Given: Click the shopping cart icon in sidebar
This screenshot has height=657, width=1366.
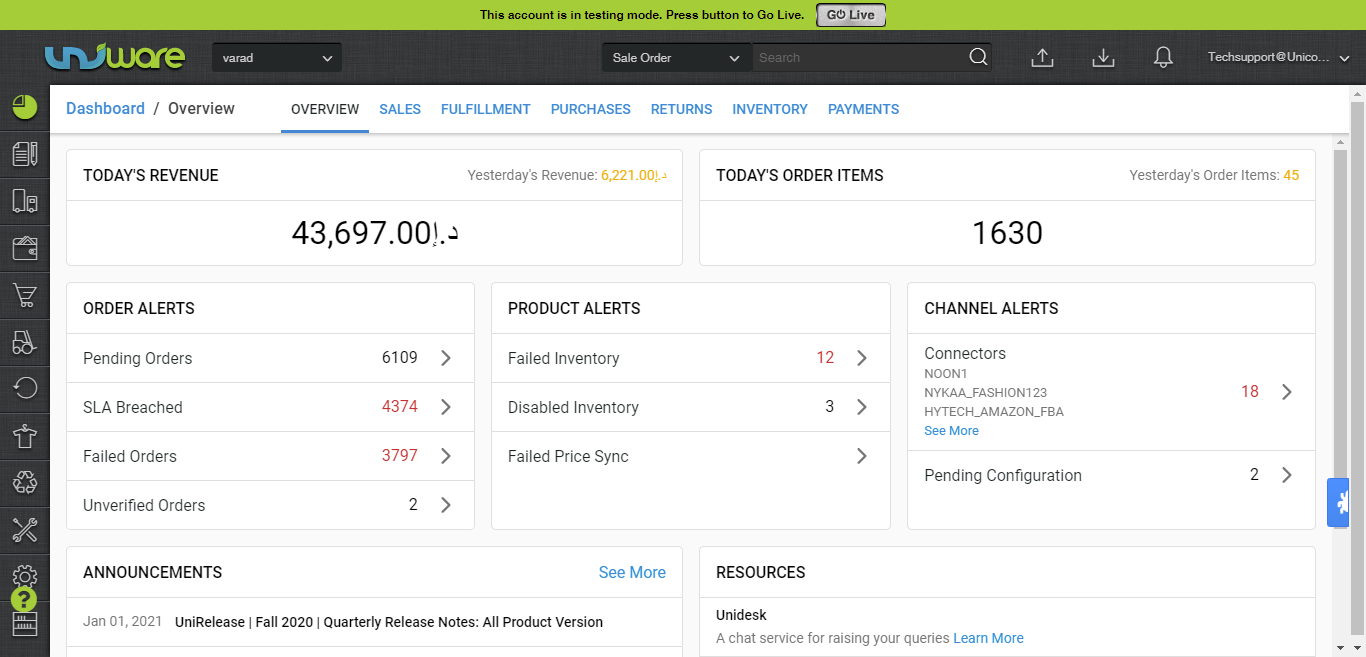Looking at the screenshot, I should pyautogui.click(x=24, y=296).
